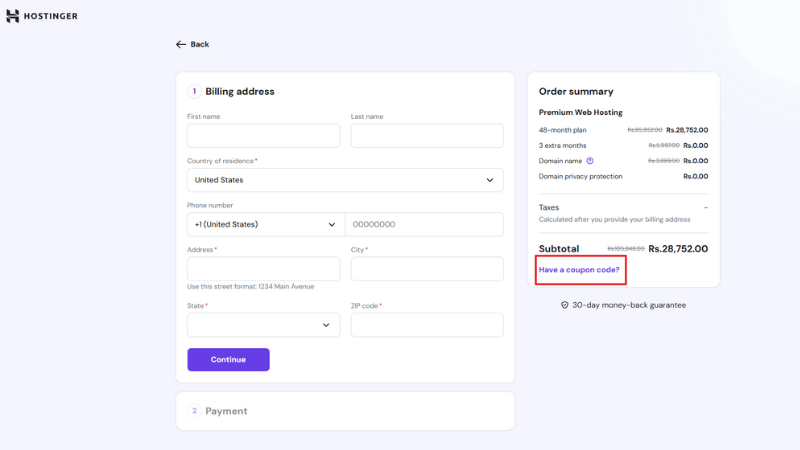800x450 pixels.
Task: Click the First name input field
Action: (x=263, y=136)
